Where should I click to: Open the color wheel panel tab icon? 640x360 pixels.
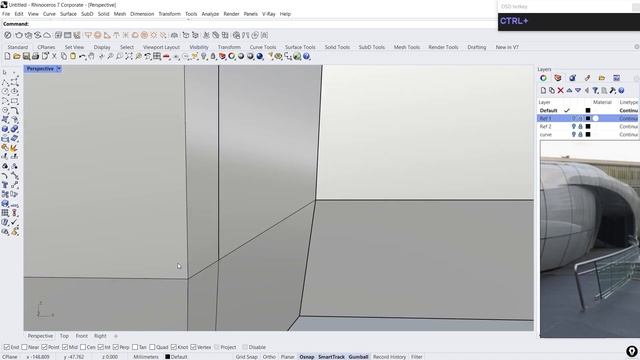coord(543,78)
